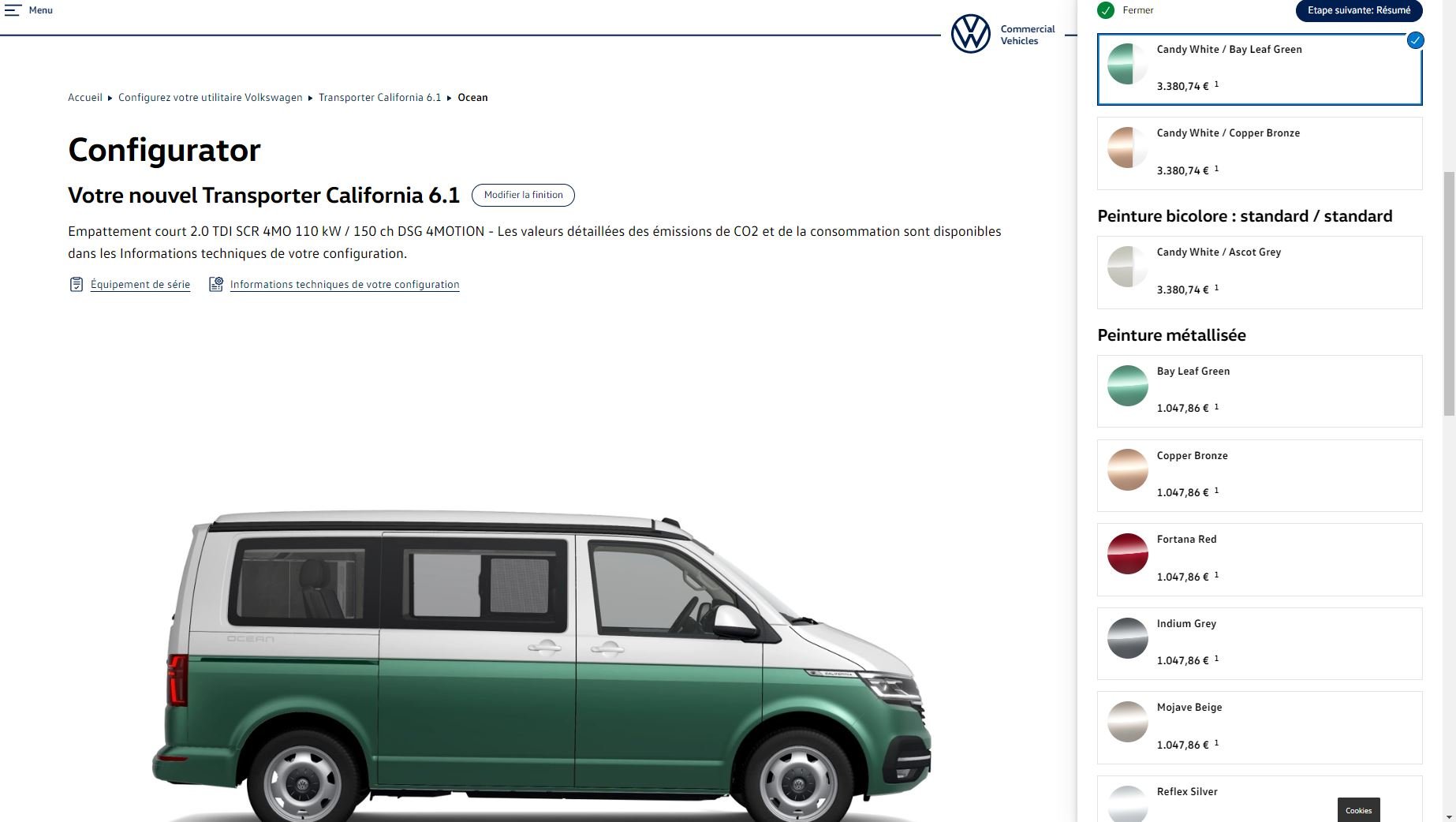Click the Équipement de série clipboard icon
Viewport: 1456px width, 822px height.
[76, 284]
